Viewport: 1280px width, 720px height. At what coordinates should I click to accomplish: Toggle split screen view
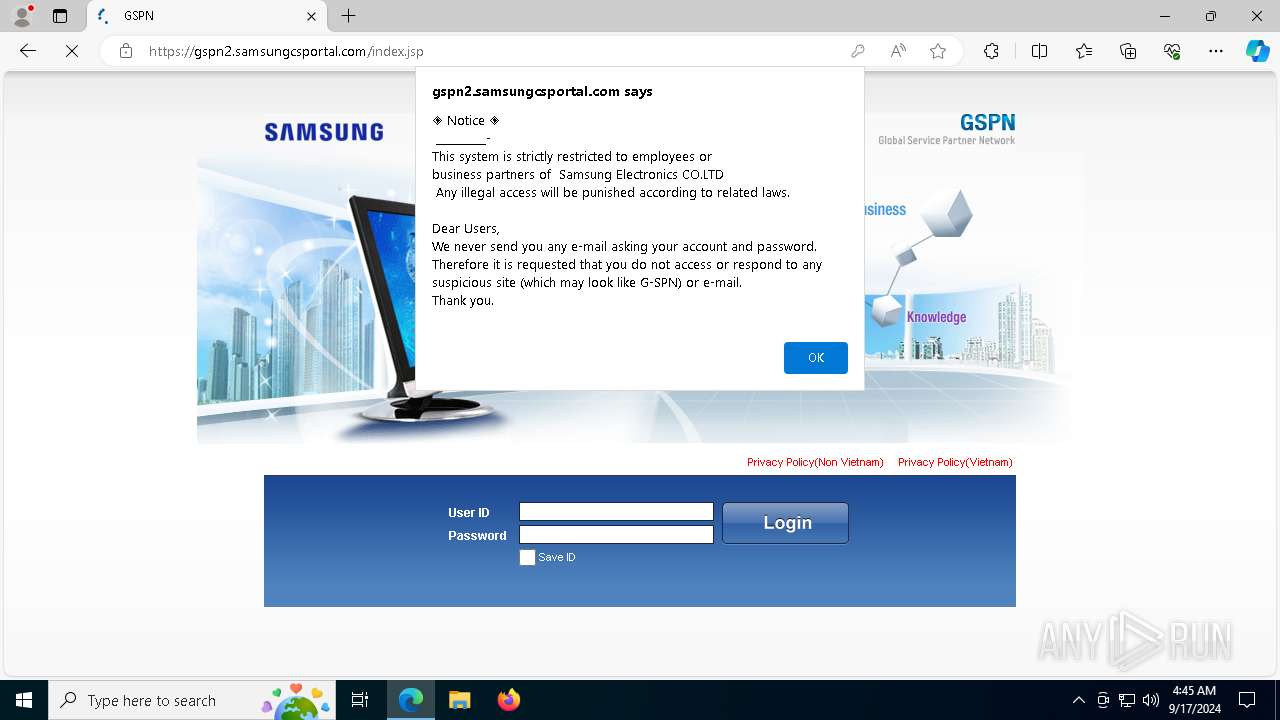1039,51
